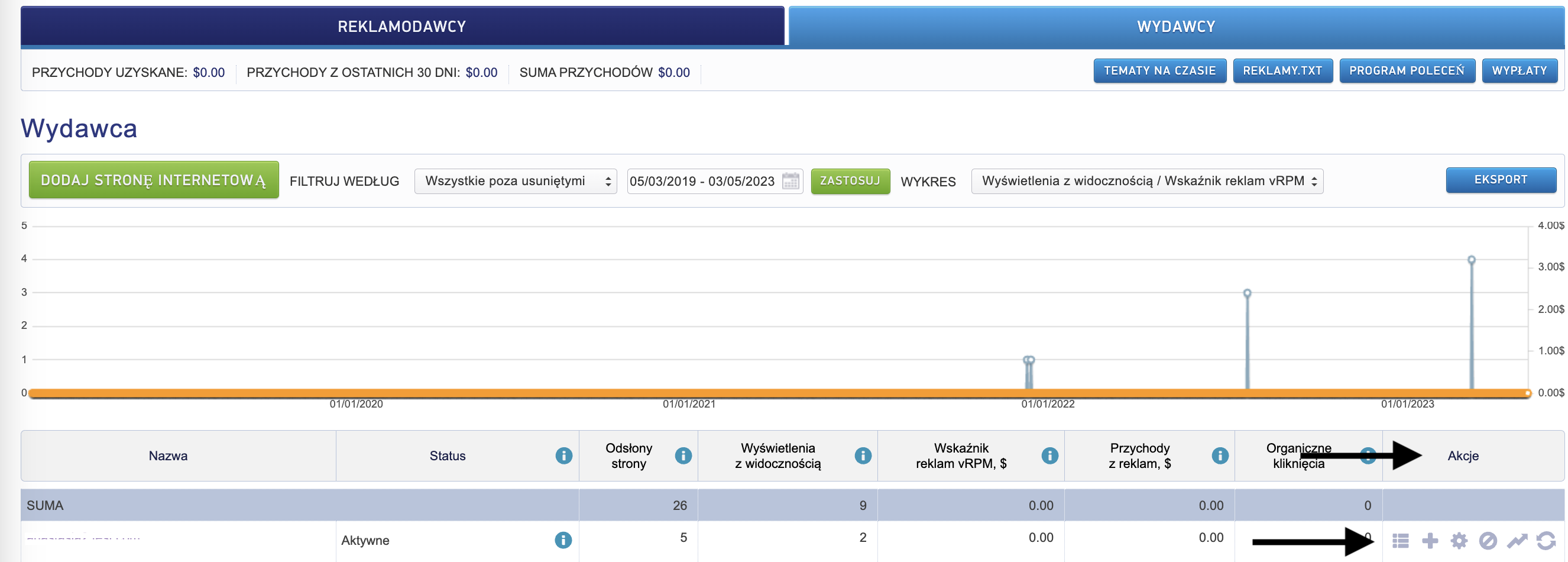Screen dimensions: 1568x562
Task: Click the highest chart data point near 2023
Action: (x=1471, y=260)
